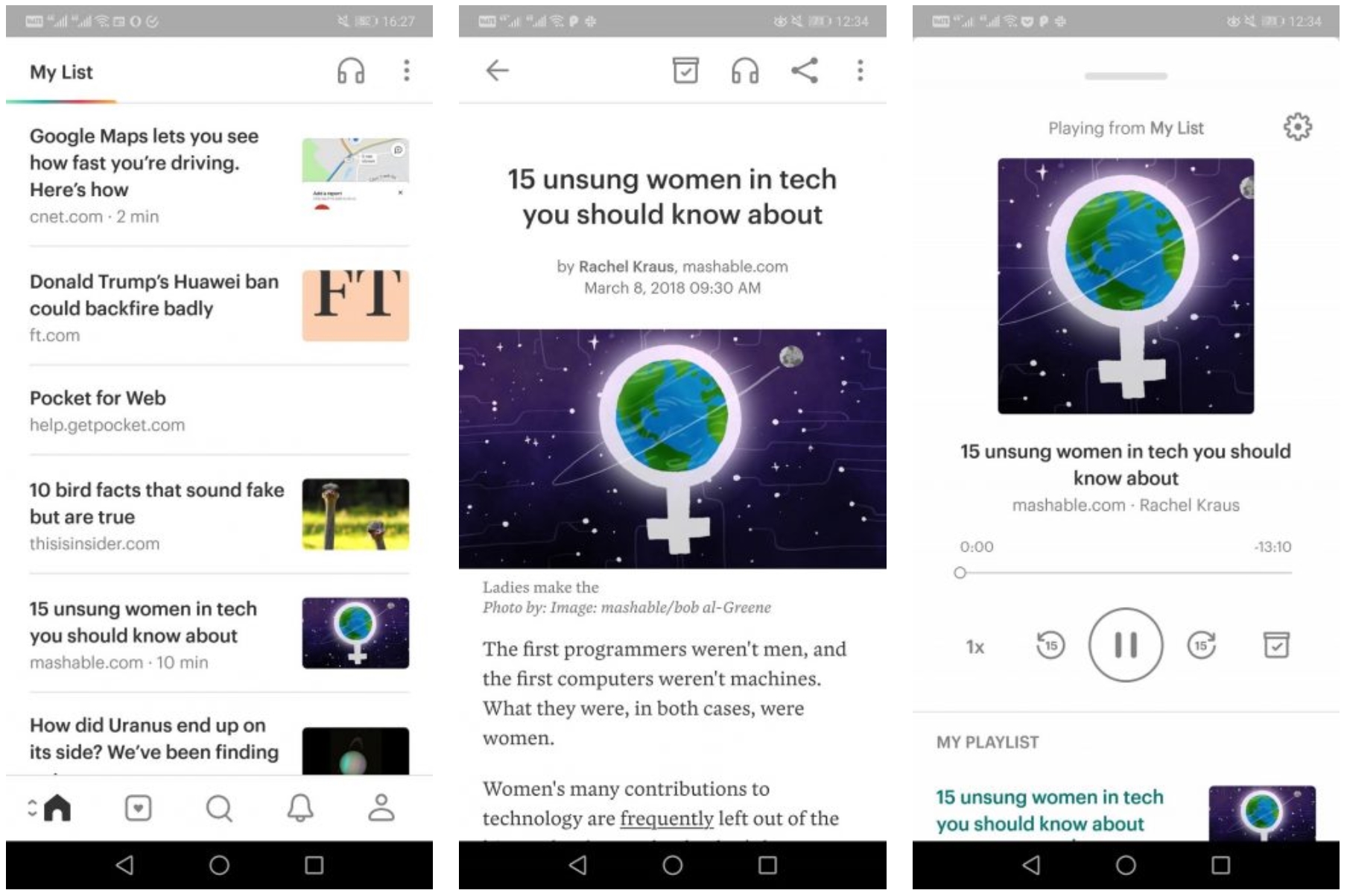Tap Android back button in My List screen
Screen dimensions: 1347x896
[x=124, y=865]
